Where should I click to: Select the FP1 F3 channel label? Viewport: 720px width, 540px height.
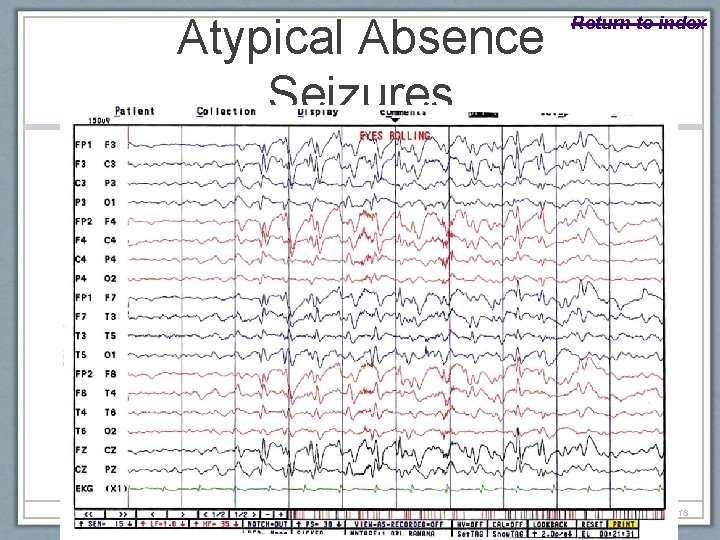[x=96, y=145]
